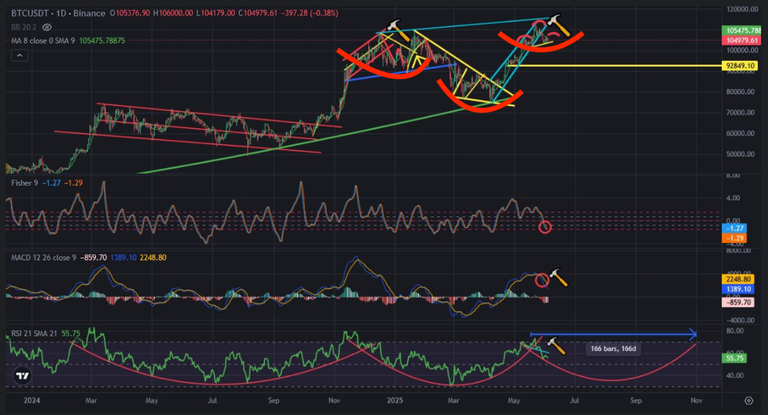The height and width of the screenshot is (415, 768).
Task: Click the BB 20 2 indicator legend
Action: [x=24, y=27]
